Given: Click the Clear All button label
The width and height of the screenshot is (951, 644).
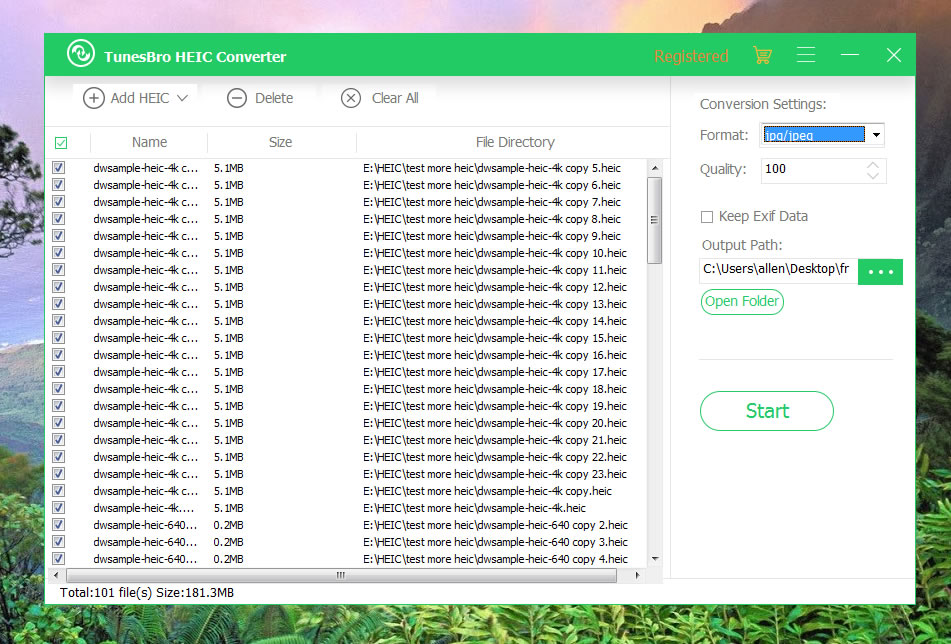Looking at the screenshot, I should (395, 98).
